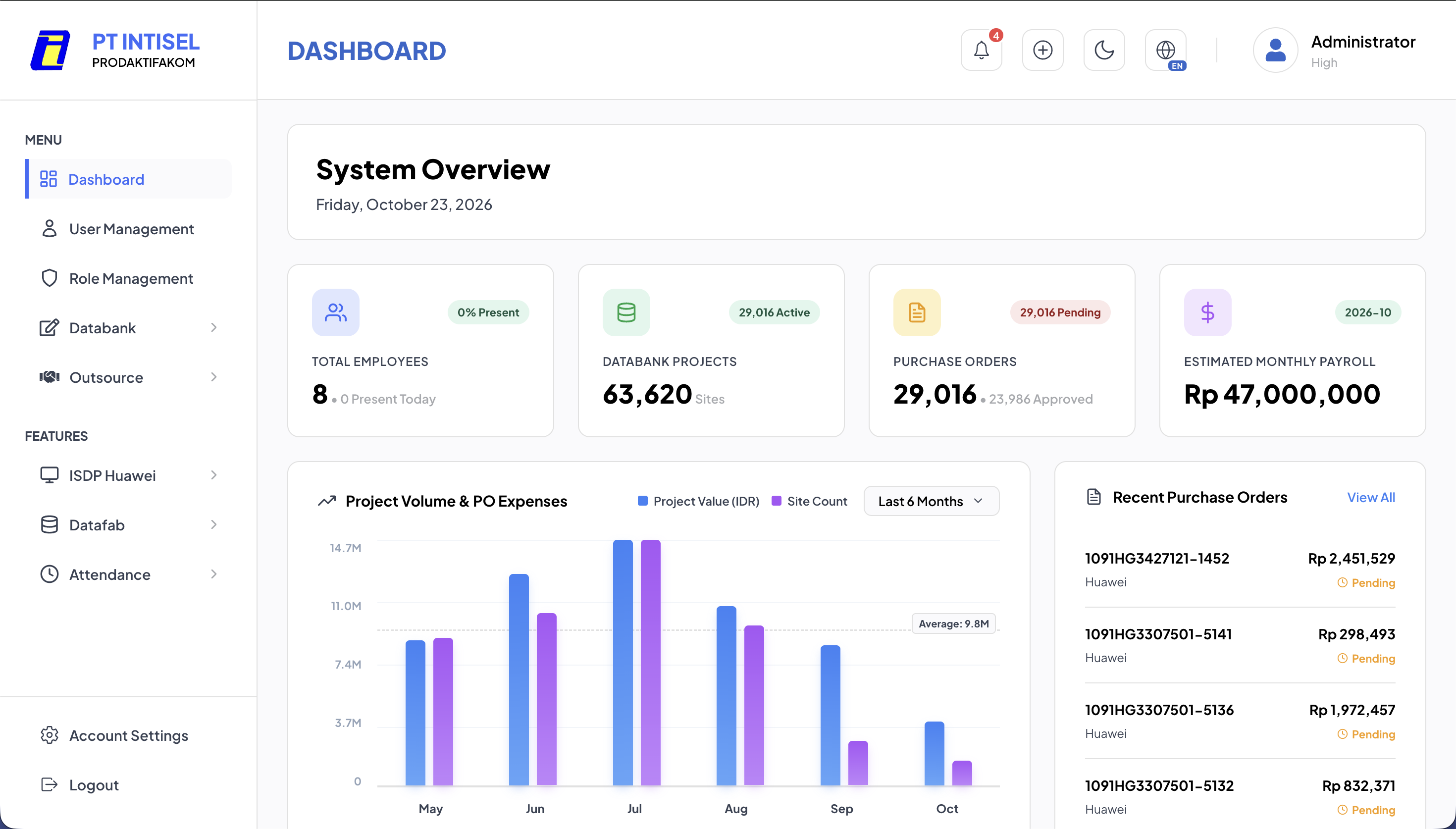Open the language globe EN selector
The image size is (1456, 829).
tap(1165, 50)
